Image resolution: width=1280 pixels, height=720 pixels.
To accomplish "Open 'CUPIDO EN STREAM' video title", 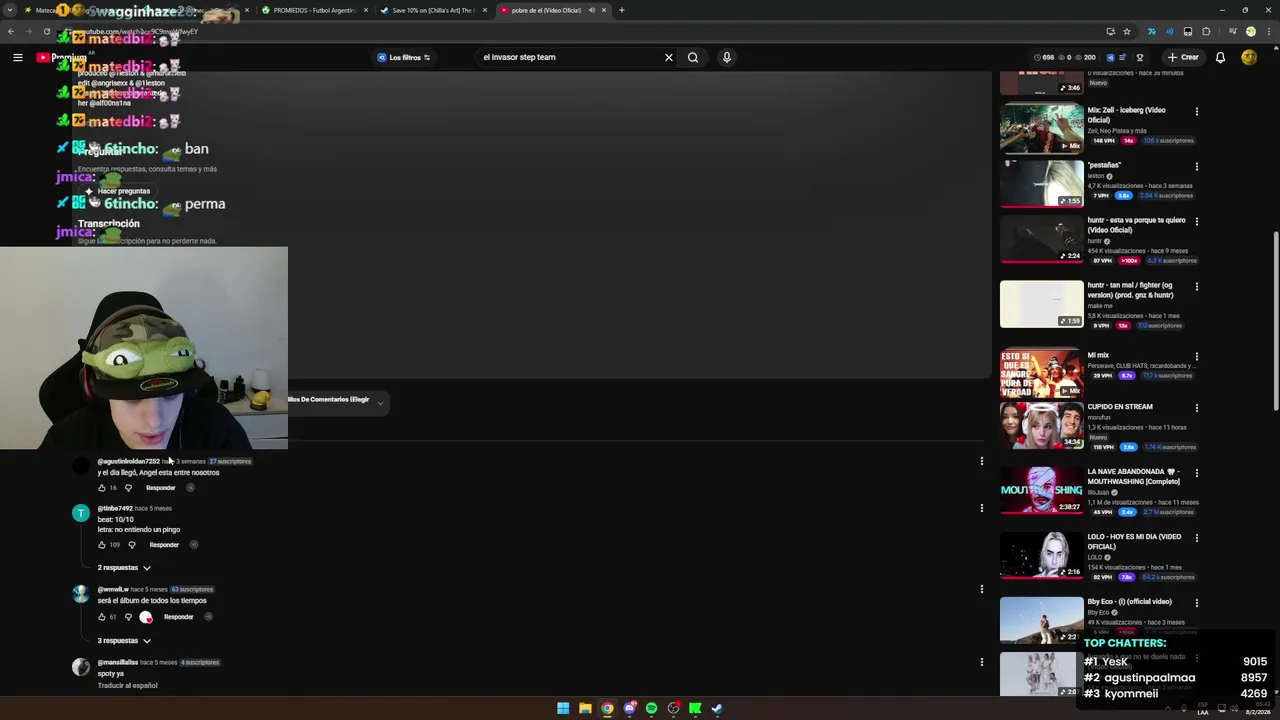I will (1120, 407).
